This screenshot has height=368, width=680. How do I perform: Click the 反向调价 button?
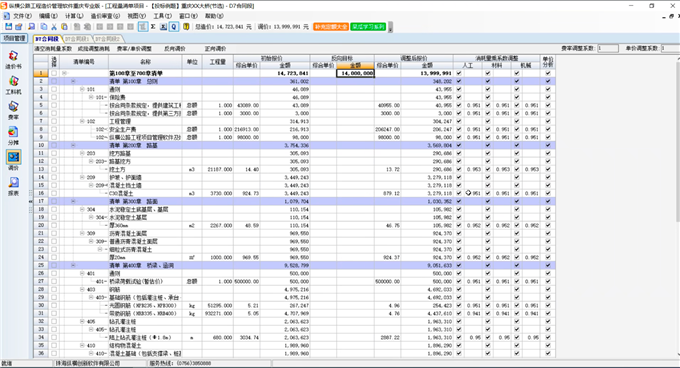click(x=175, y=49)
